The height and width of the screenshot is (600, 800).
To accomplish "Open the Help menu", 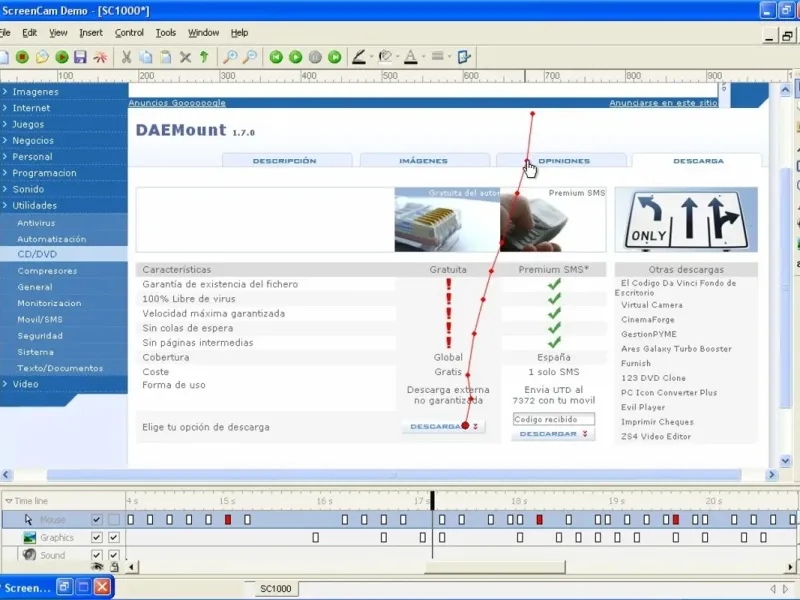I will (x=239, y=33).
